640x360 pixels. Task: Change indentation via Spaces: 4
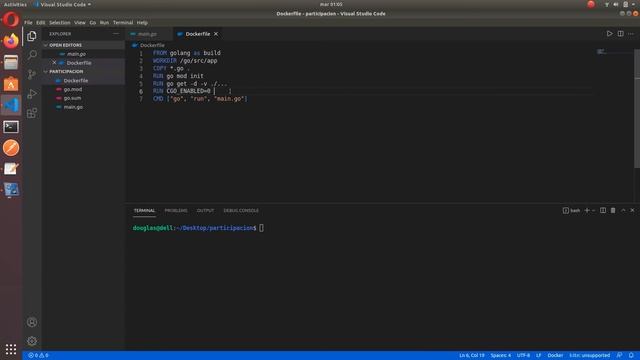click(500, 355)
